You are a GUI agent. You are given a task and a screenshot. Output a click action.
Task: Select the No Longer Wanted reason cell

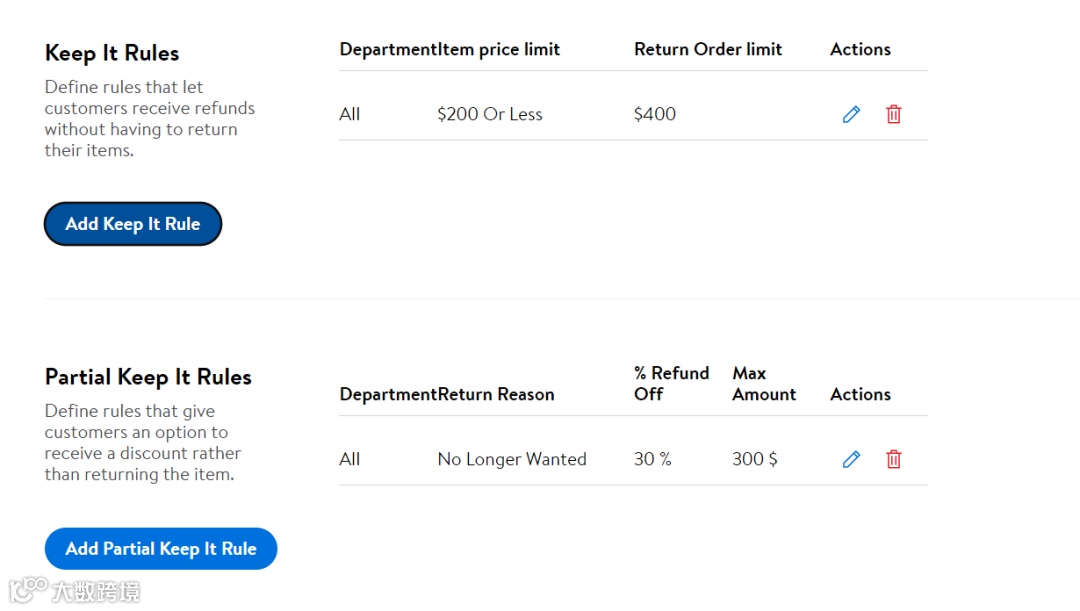[512, 459]
